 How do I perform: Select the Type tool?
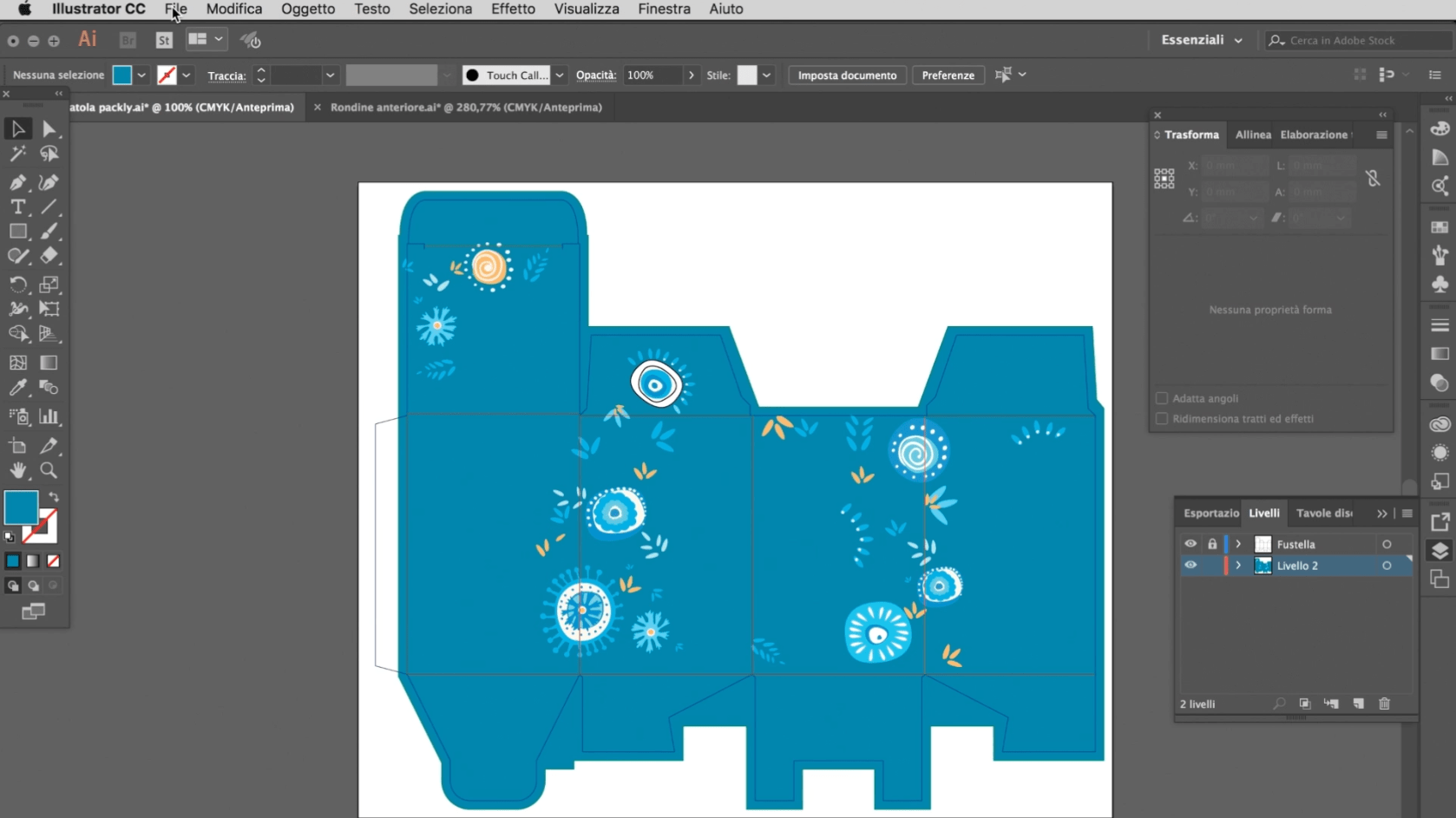pos(18,206)
